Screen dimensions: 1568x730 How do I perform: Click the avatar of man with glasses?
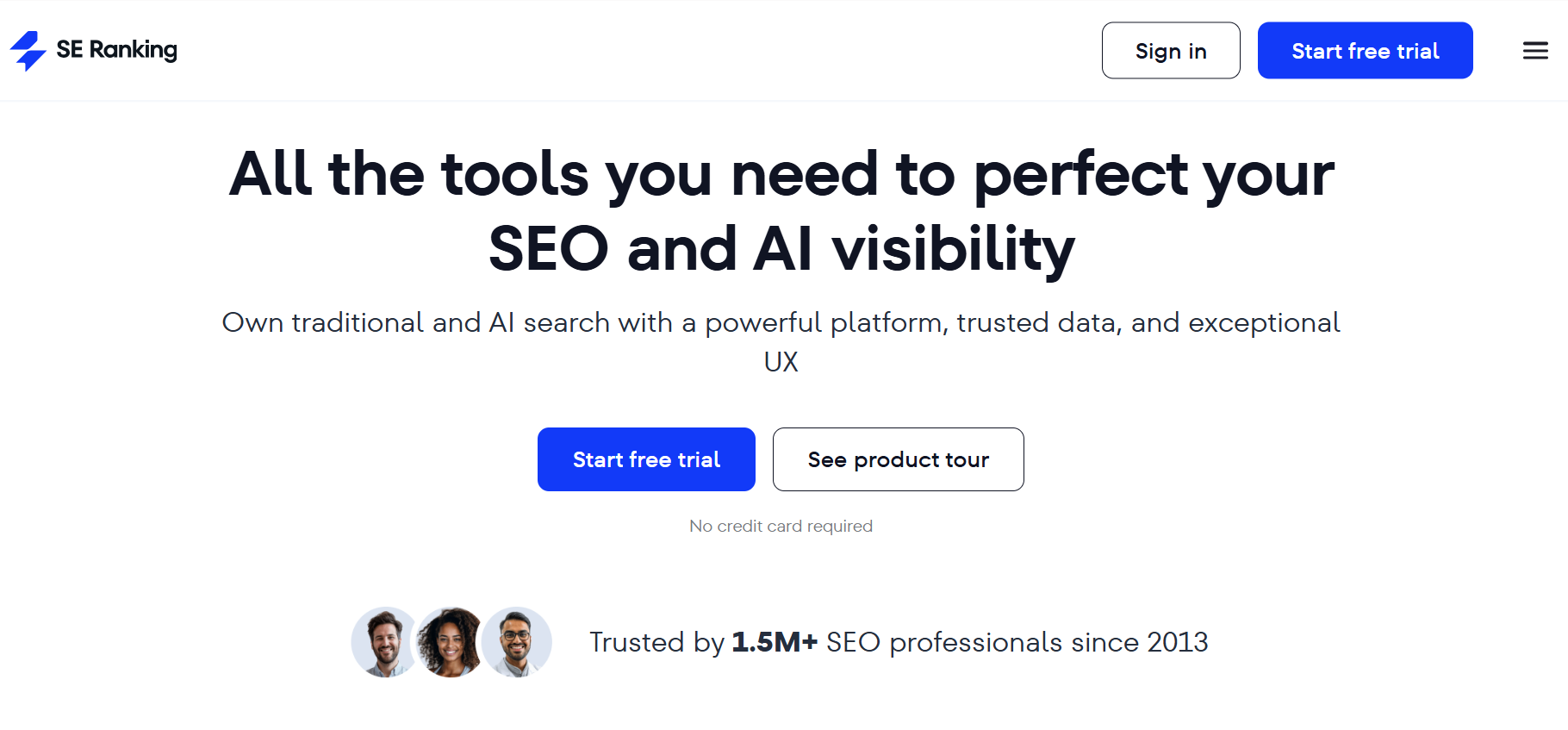(x=516, y=642)
